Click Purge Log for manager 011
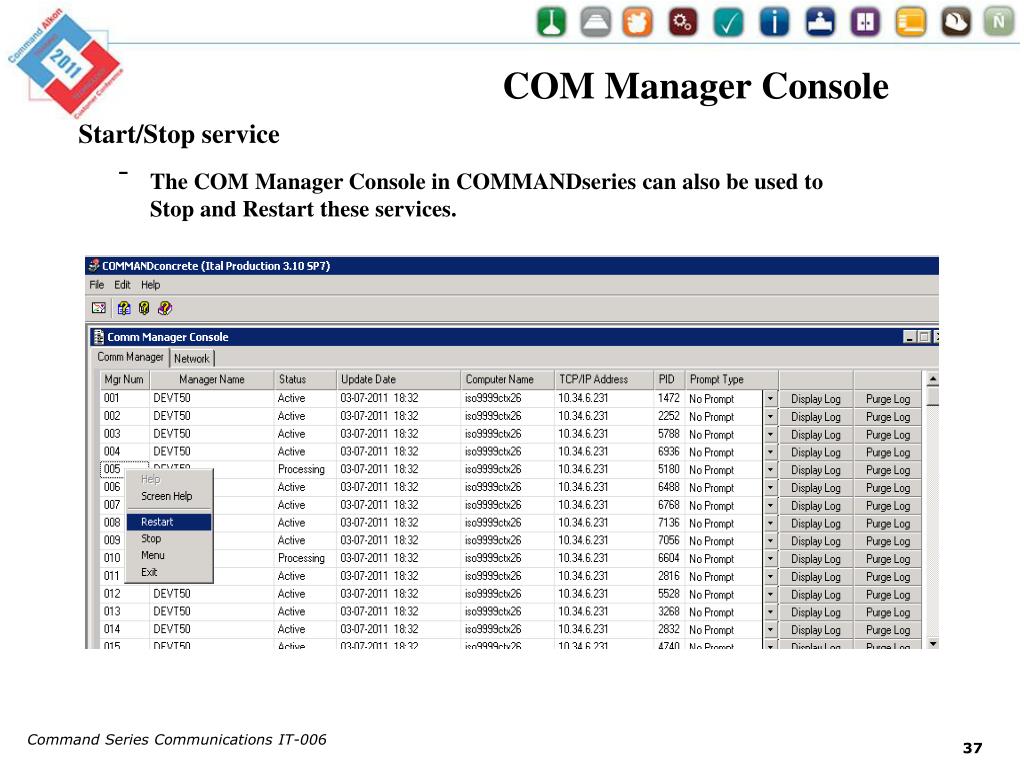 coord(888,577)
